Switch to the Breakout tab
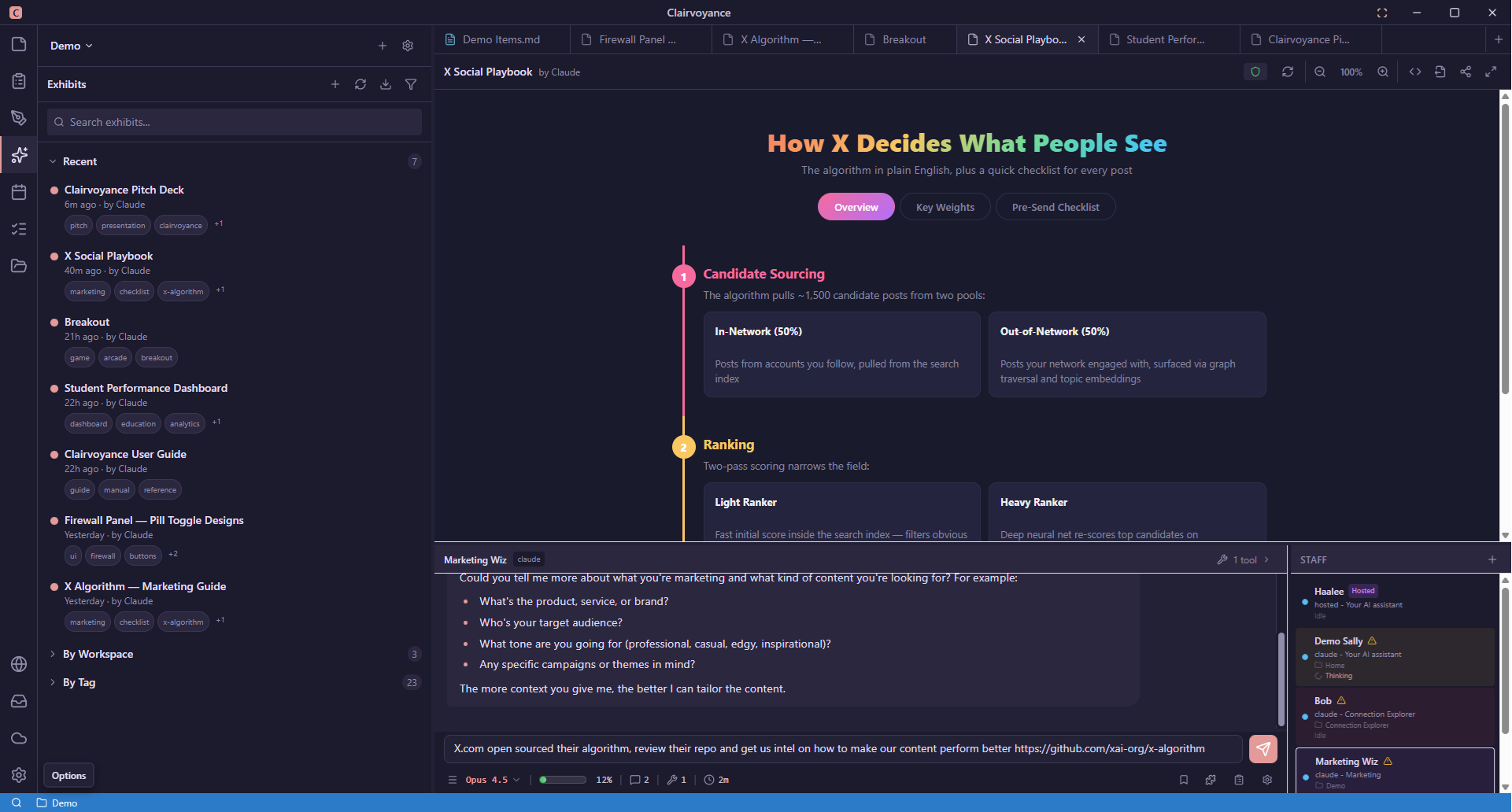Image resolution: width=1512 pixels, height=812 pixels. (x=904, y=39)
